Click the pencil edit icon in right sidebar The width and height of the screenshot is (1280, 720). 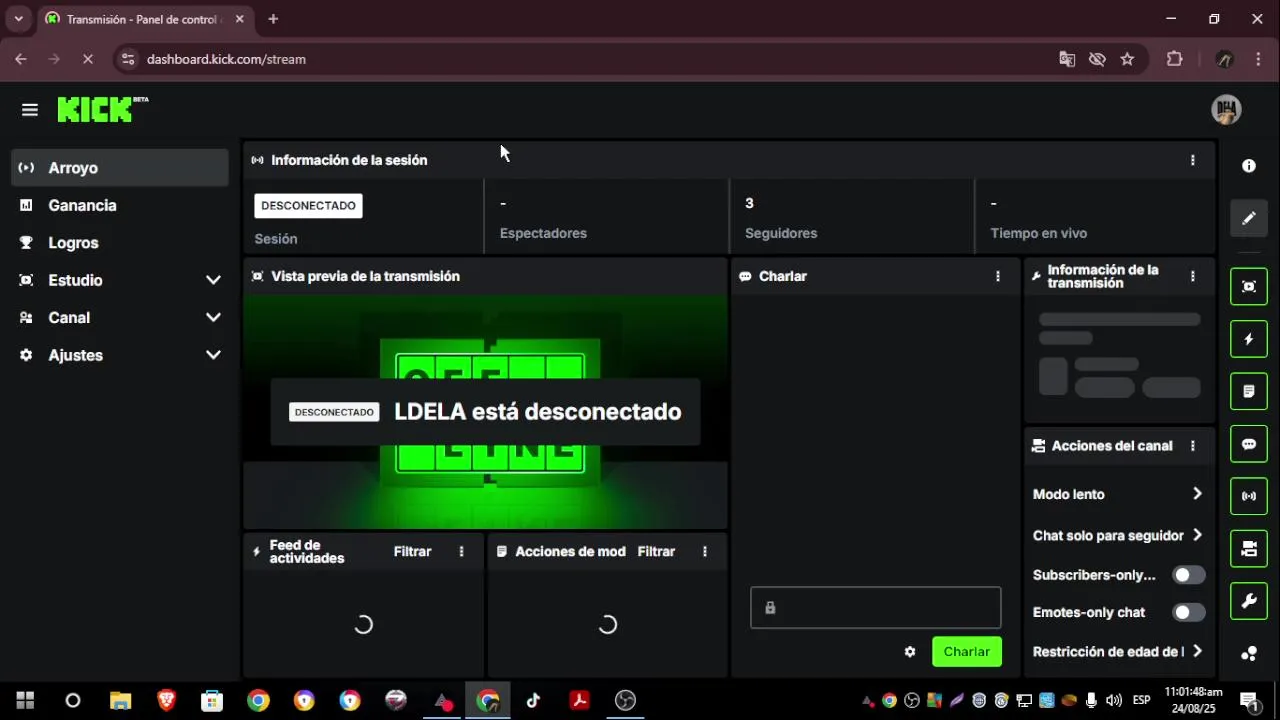coord(1249,218)
